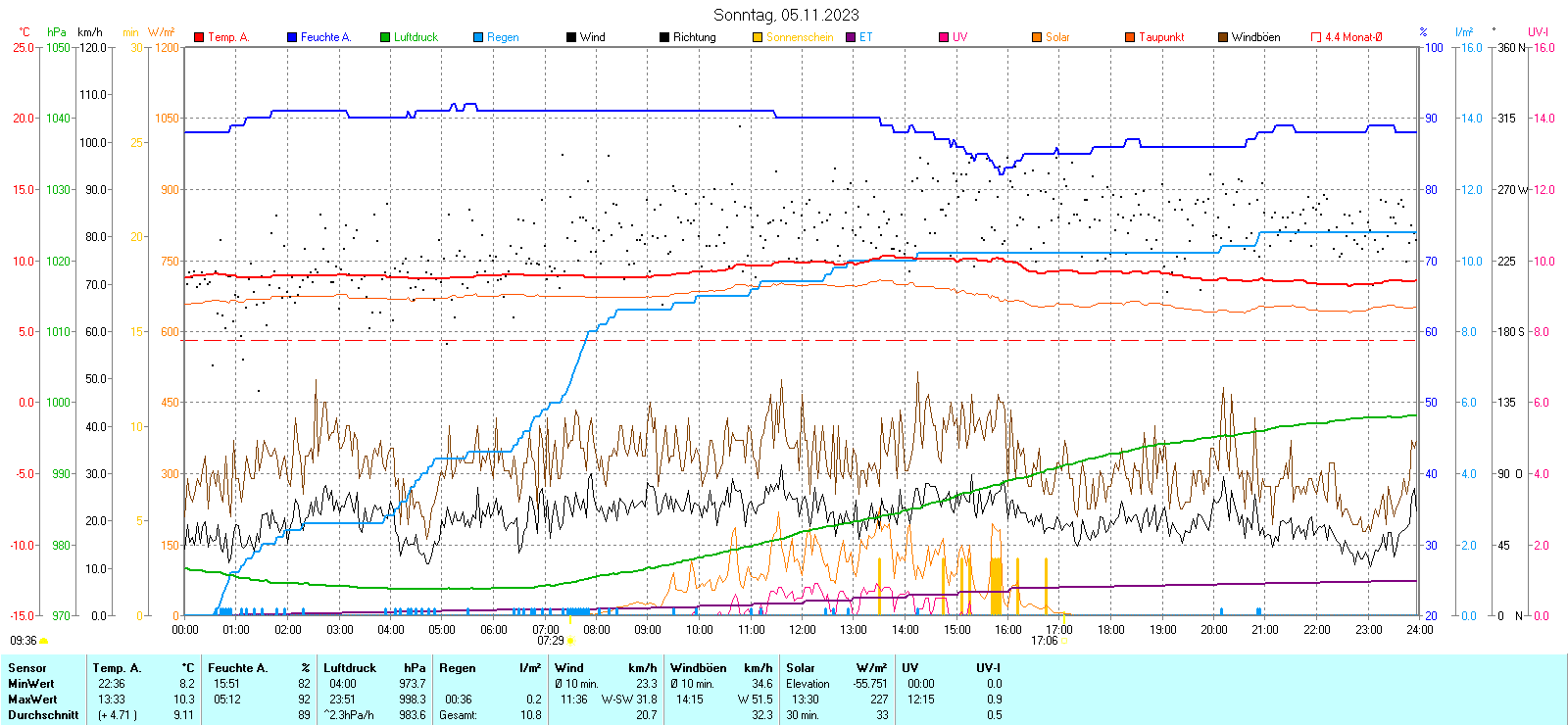Click the magenta UV legend square
The height and width of the screenshot is (725, 1568).
[944, 37]
